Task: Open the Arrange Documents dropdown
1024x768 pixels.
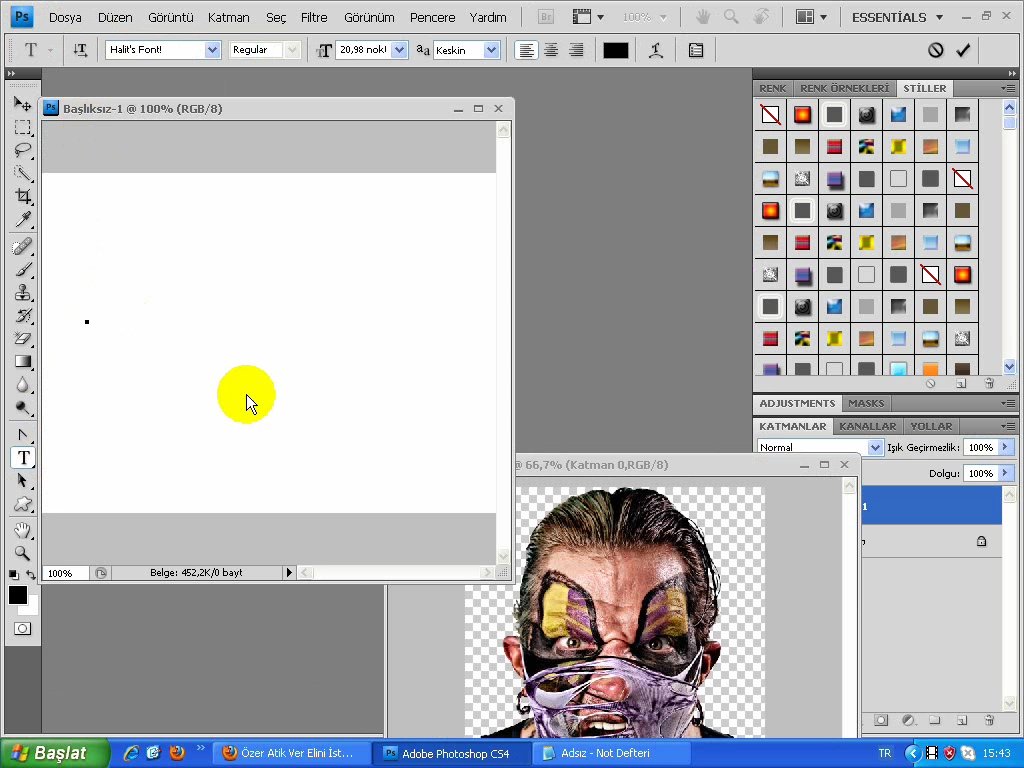Action: (x=812, y=18)
